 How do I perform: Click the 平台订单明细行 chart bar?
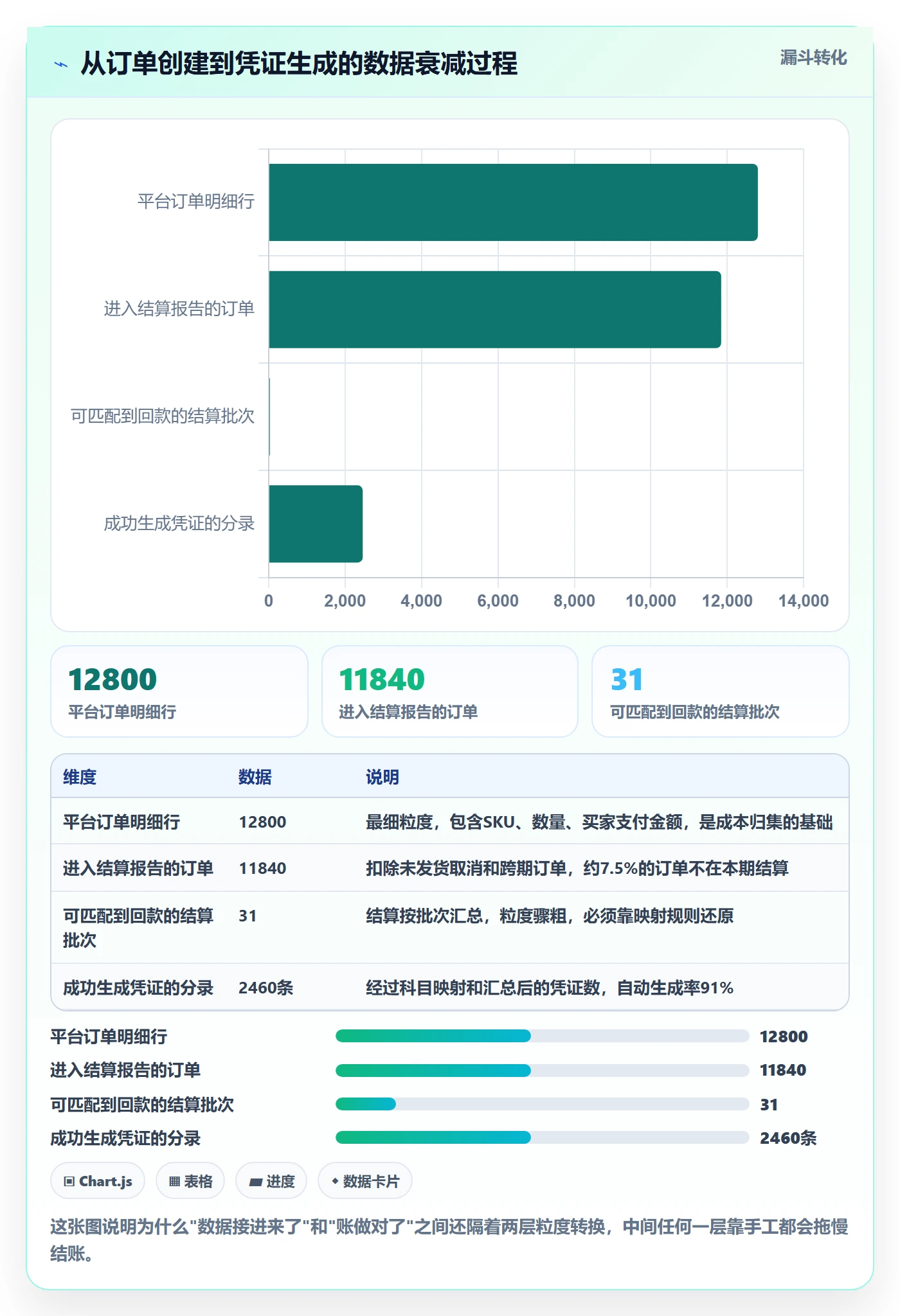coord(513,202)
